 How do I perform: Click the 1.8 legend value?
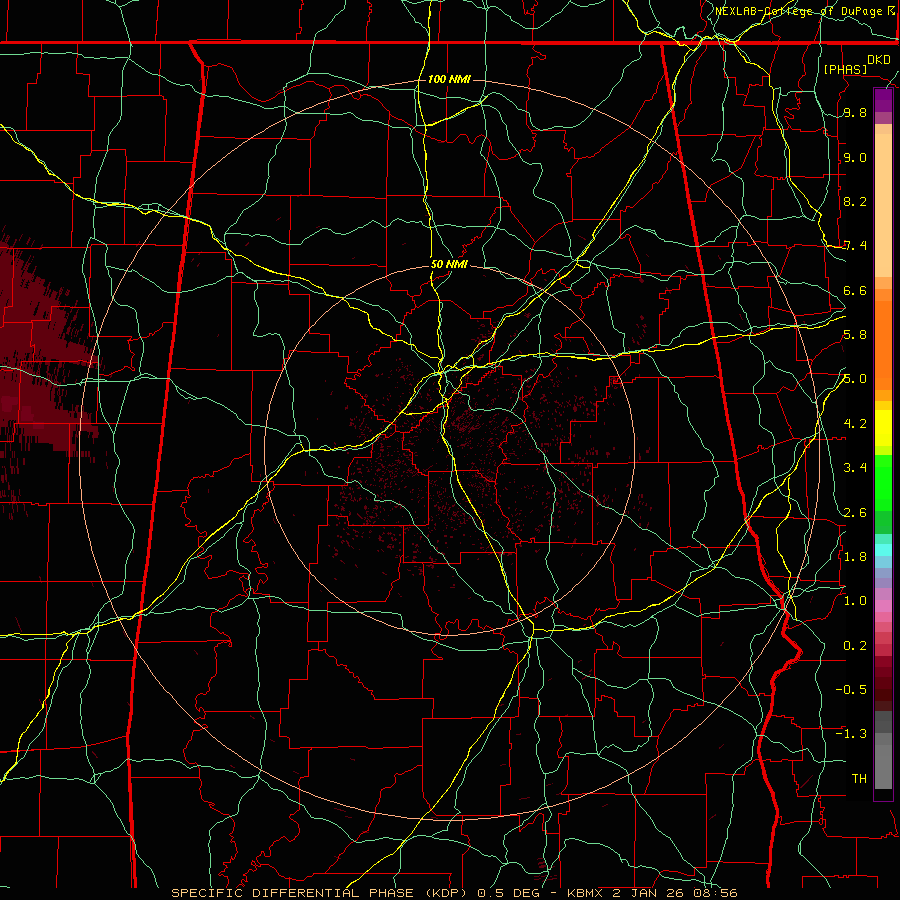coord(855,557)
